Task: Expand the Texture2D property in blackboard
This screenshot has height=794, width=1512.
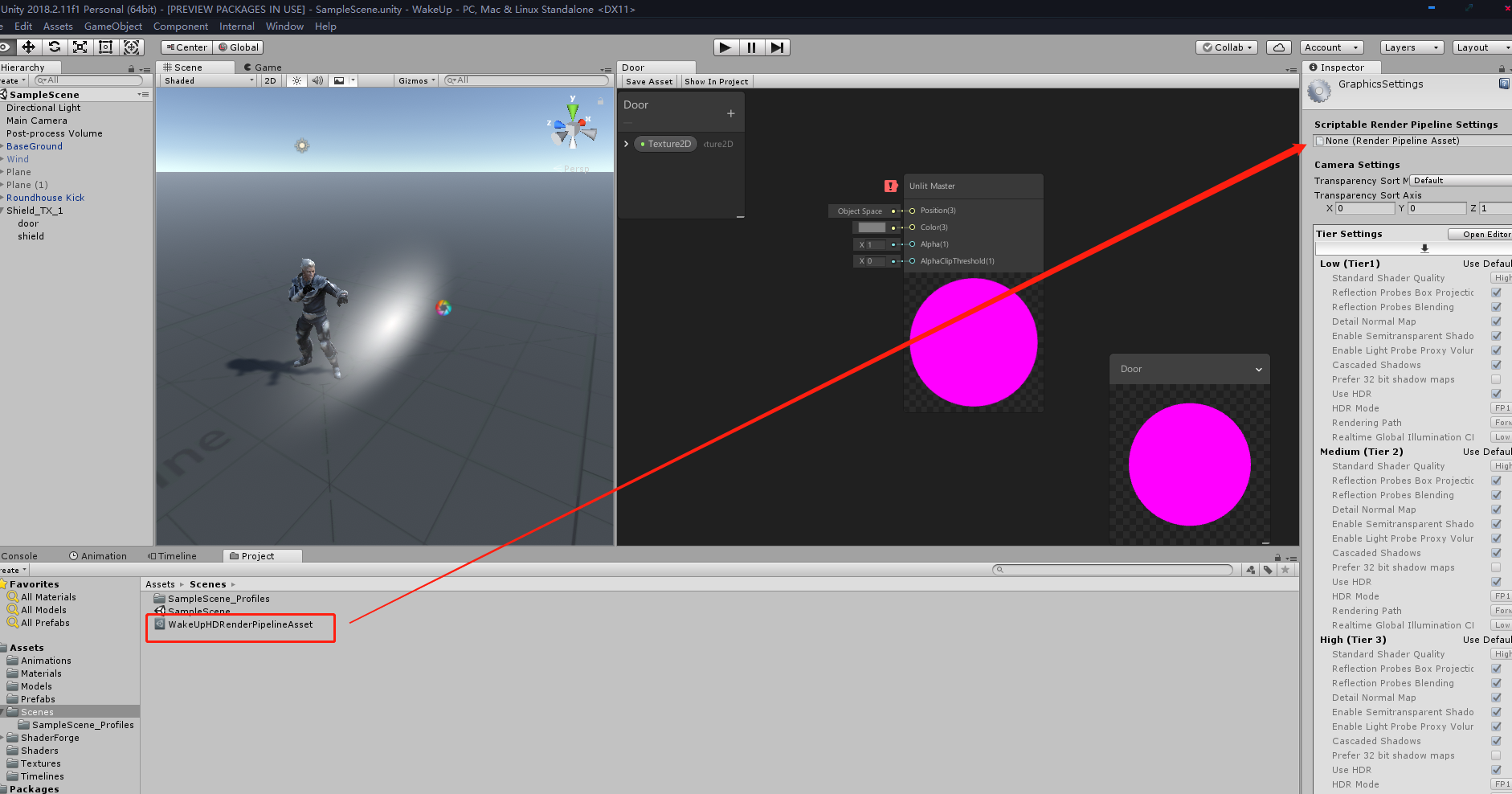Action: (627, 144)
